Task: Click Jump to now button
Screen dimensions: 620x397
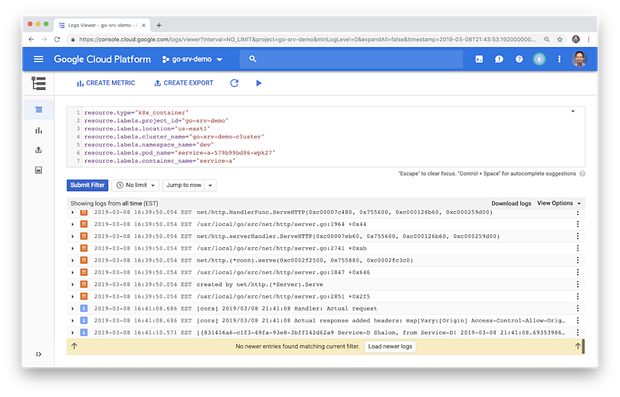Action: click(x=183, y=185)
